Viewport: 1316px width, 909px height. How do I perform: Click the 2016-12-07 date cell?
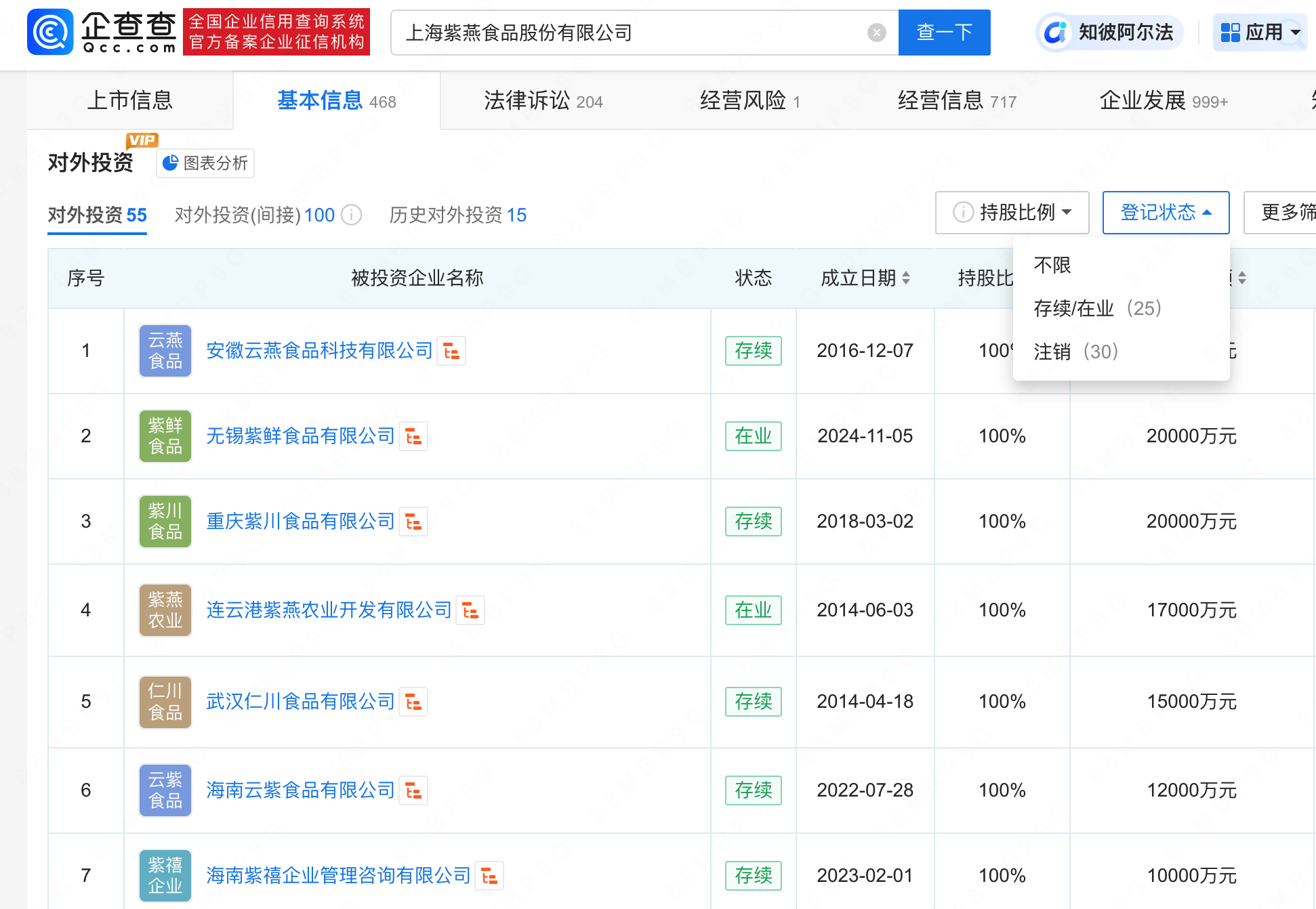865,351
